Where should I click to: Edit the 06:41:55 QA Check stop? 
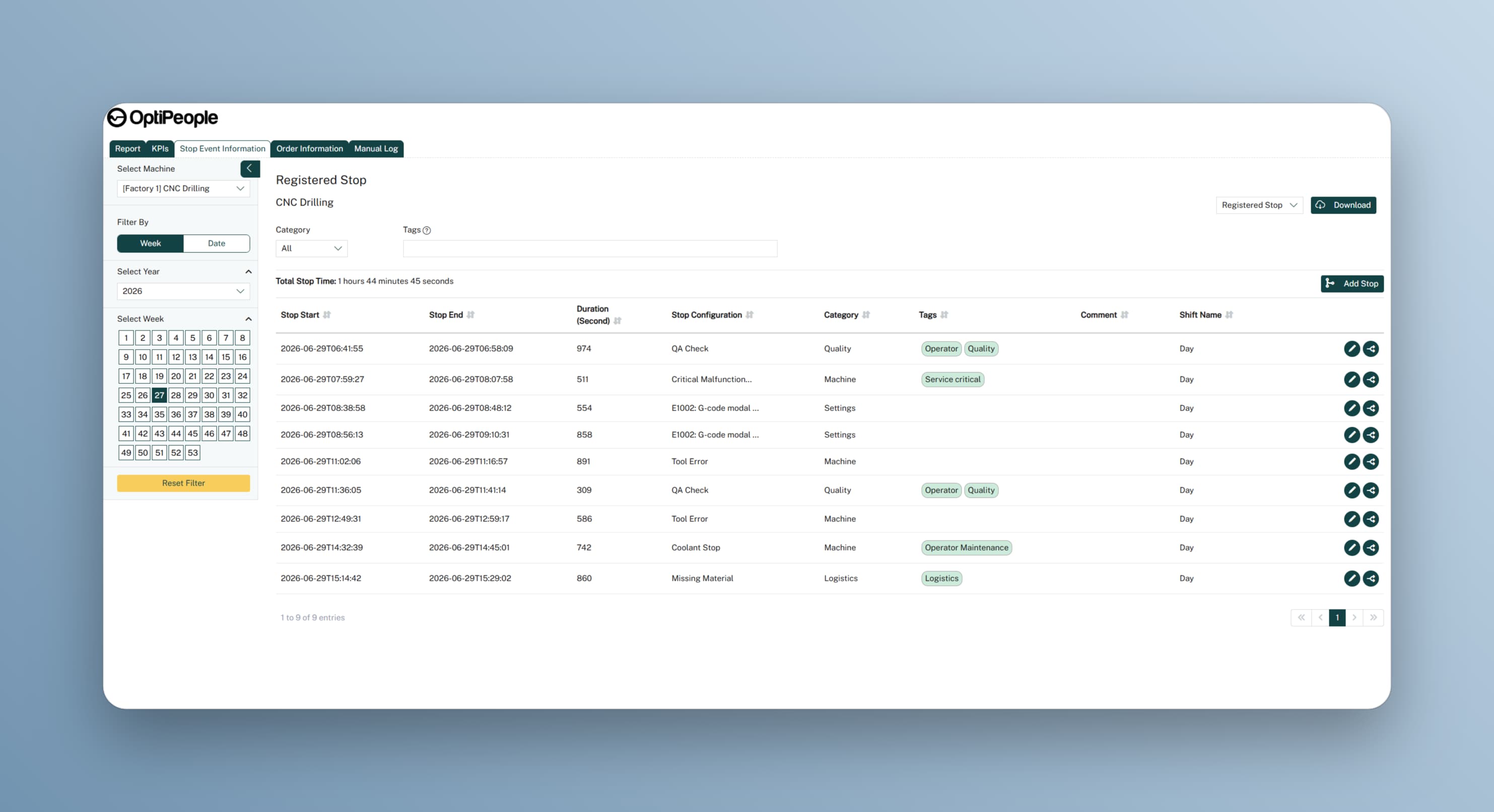1351,349
